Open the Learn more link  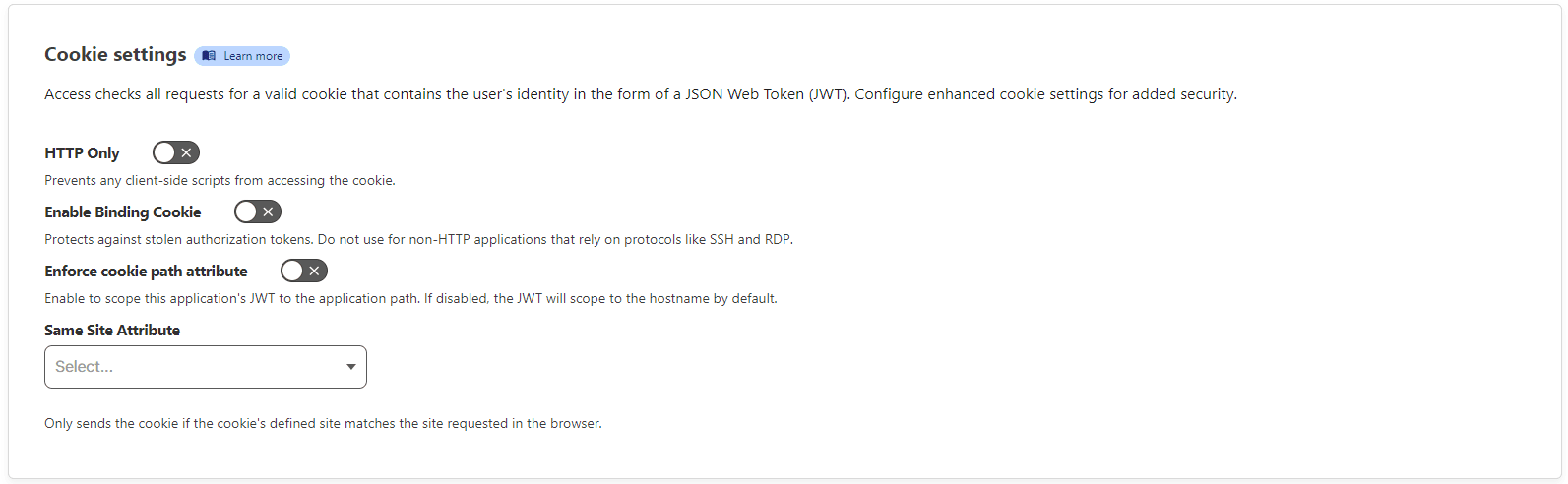coord(242,56)
